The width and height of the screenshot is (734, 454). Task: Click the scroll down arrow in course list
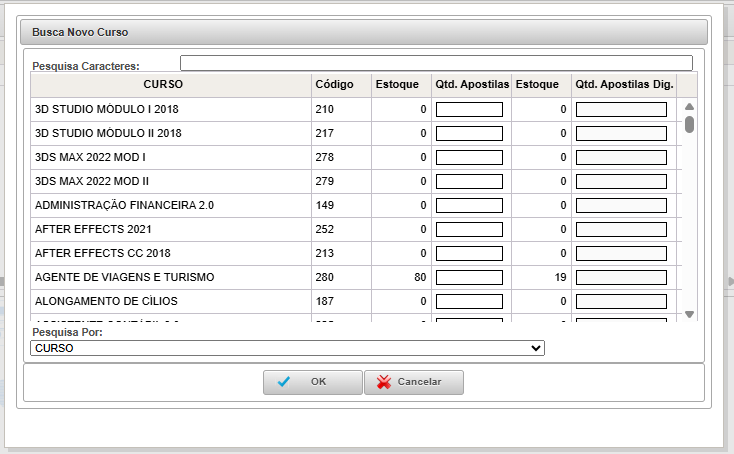pyautogui.click(x=689, y=314)
